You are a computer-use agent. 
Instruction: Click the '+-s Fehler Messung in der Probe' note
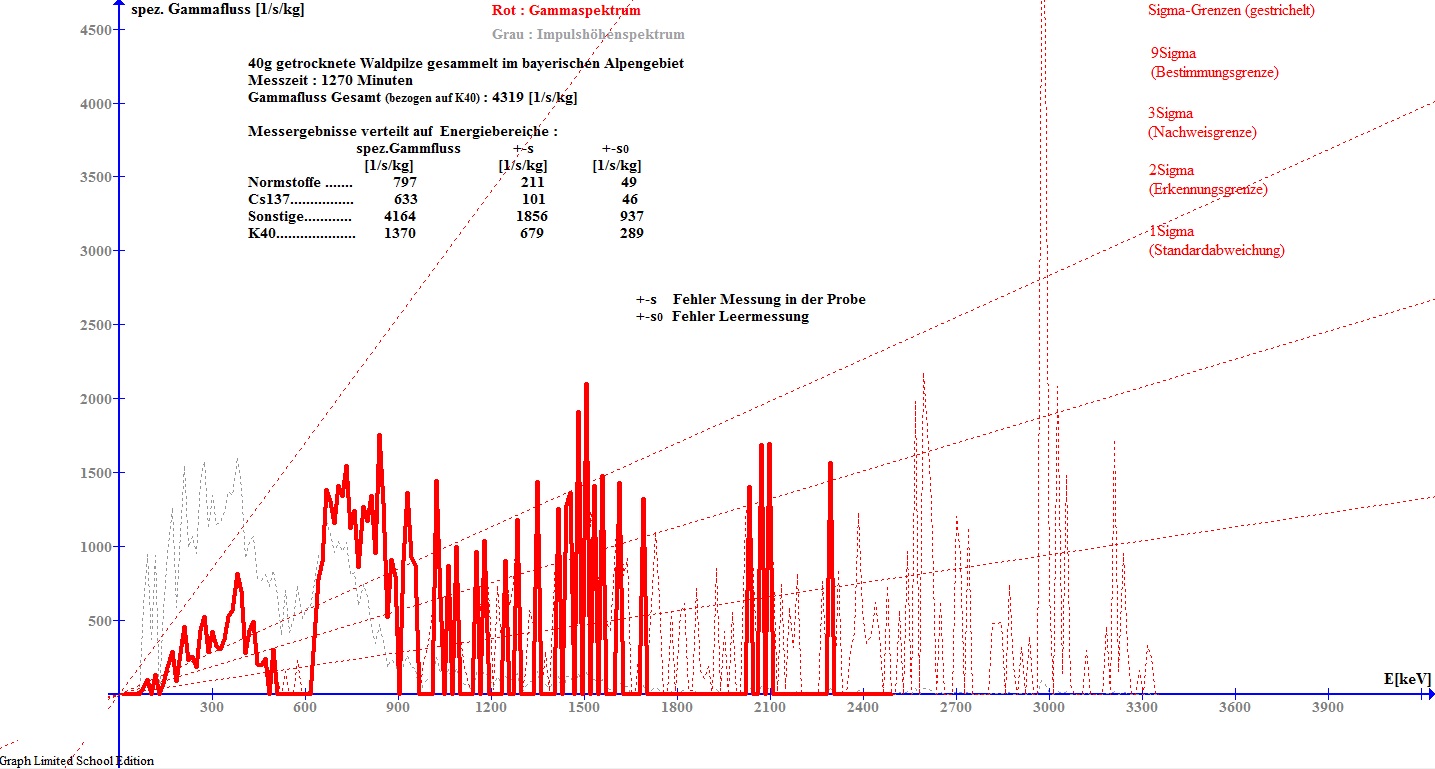(751, 300)
